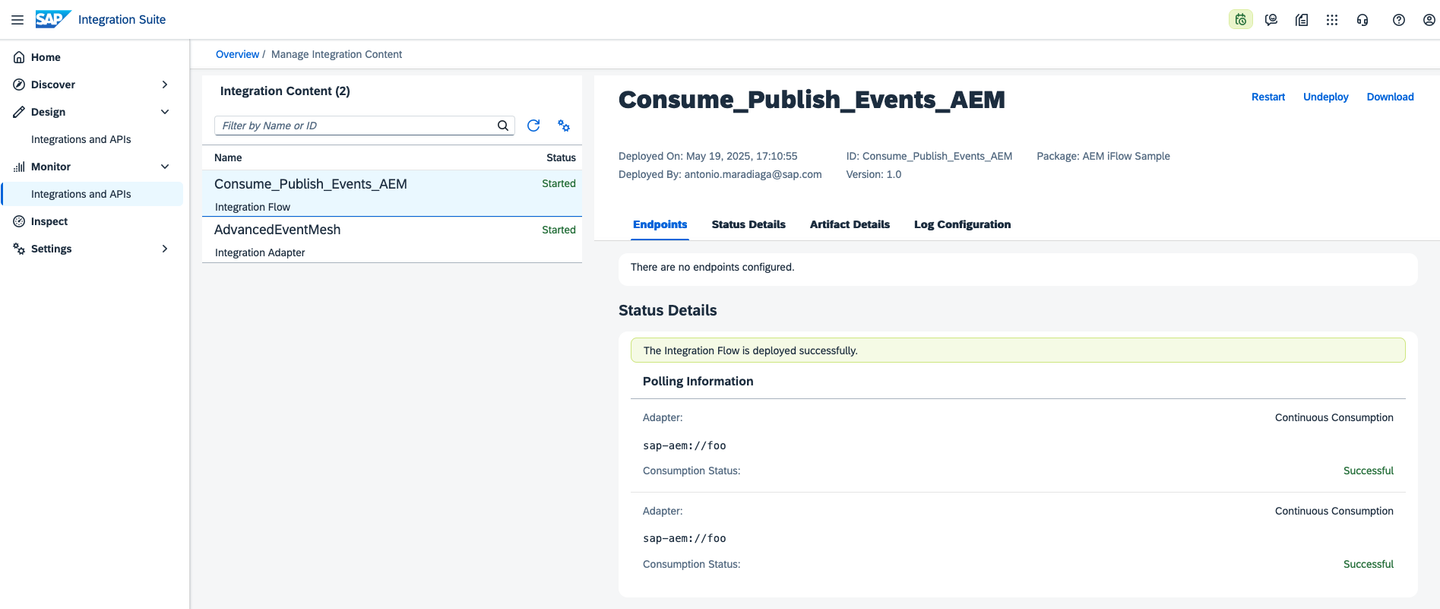The image size is (1440, 609).
Task: Collapse the Monitor section chevron
Action: coord(165,167)
